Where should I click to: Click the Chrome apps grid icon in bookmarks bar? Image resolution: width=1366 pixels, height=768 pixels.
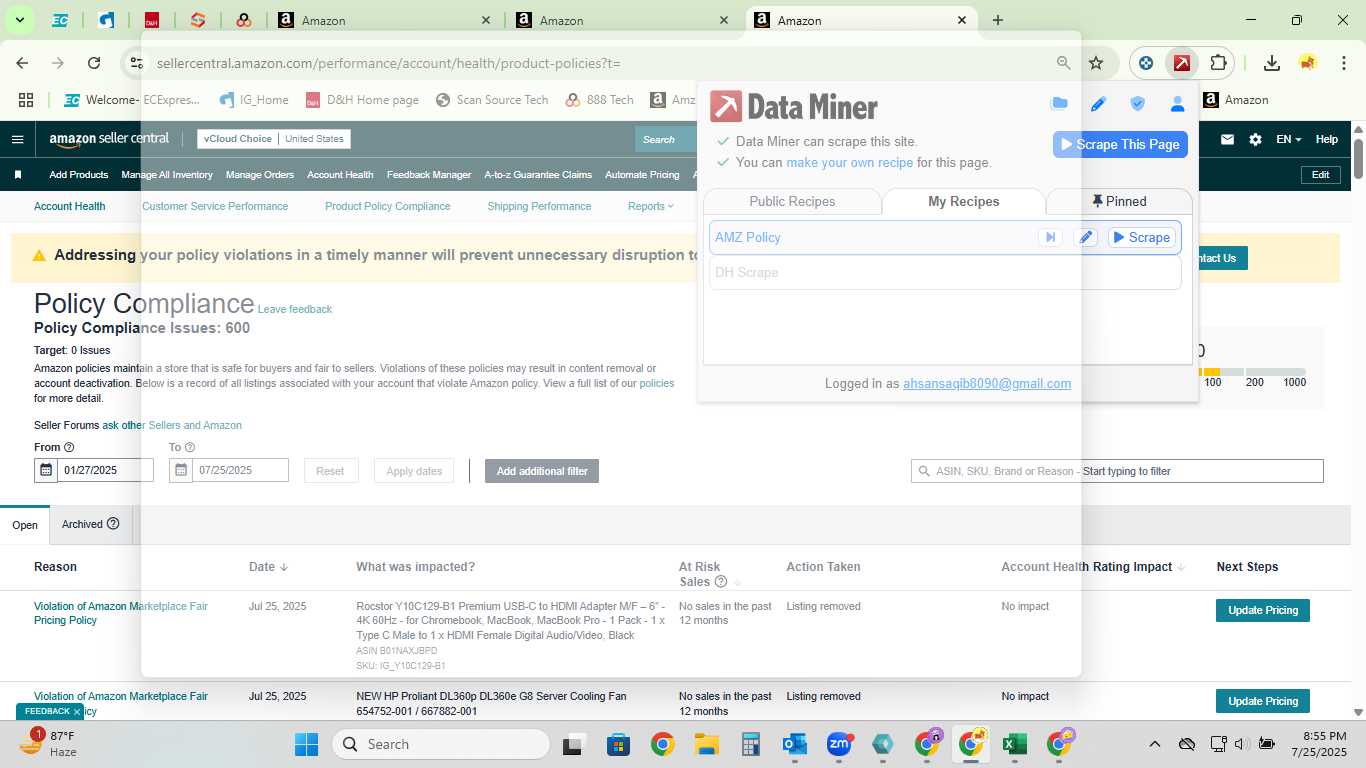click(26, 100)
